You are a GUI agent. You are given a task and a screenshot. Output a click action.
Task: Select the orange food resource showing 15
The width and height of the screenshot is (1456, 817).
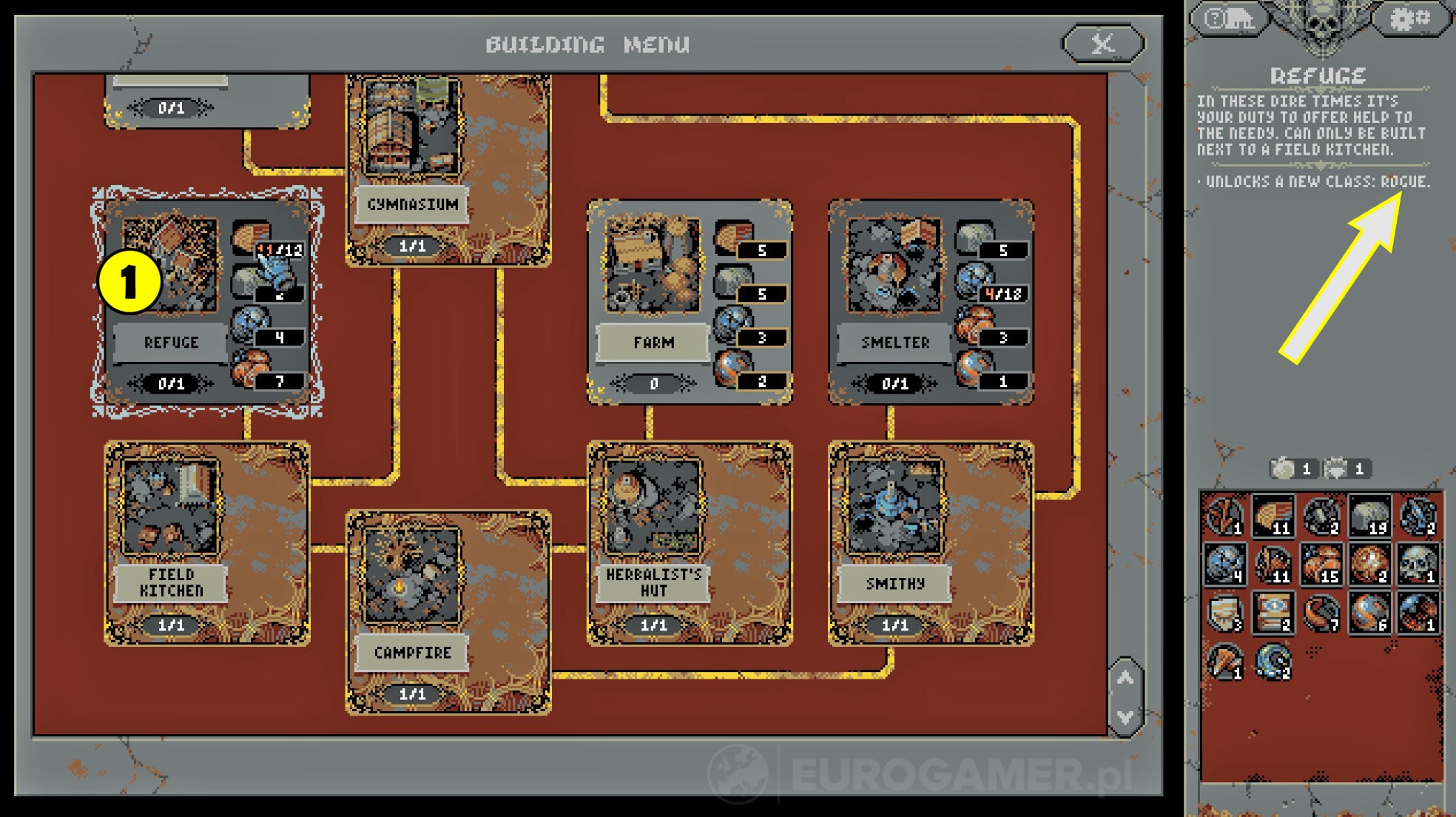[x=1321, y=564]
